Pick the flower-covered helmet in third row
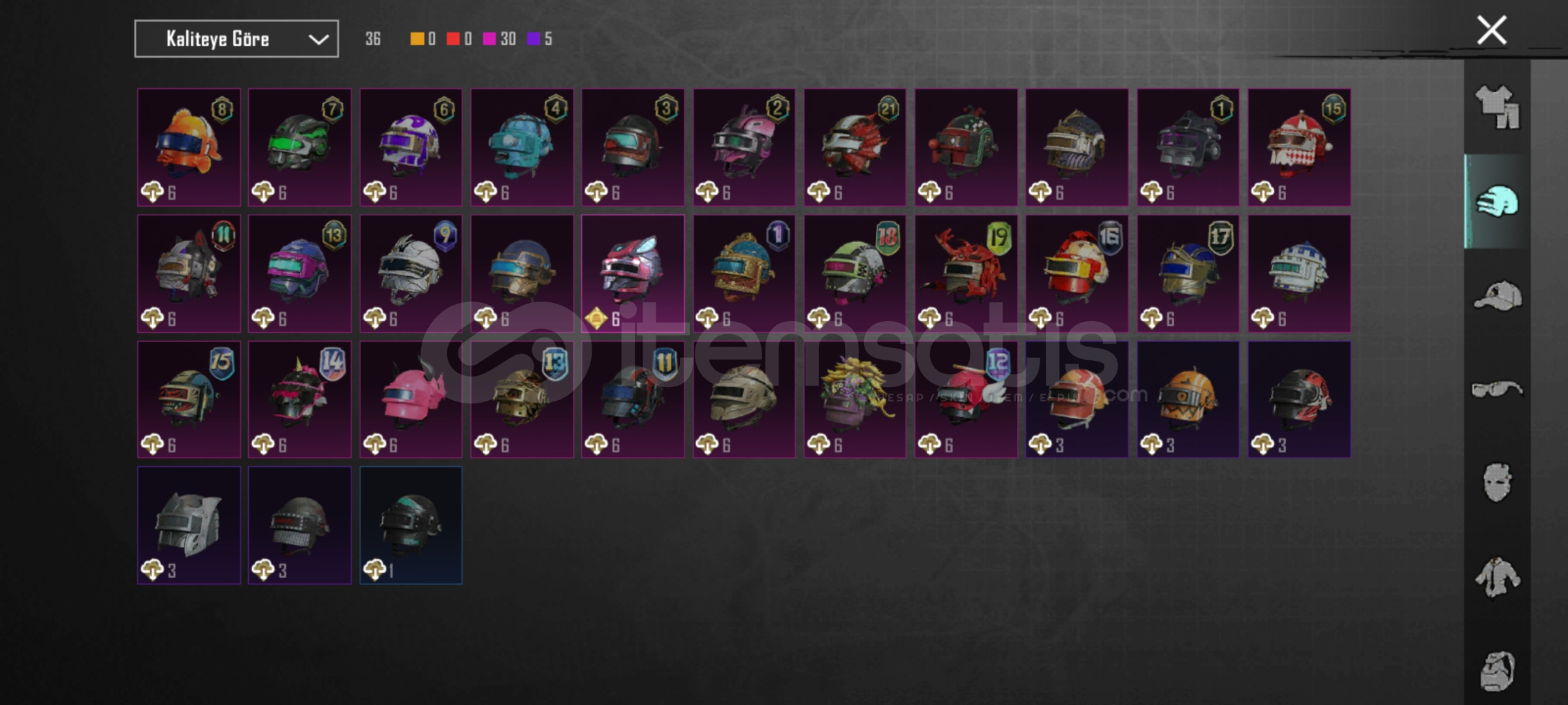The height and width of the screenshot is (705, 1568). pyautogui.click(x=855, y=399)
